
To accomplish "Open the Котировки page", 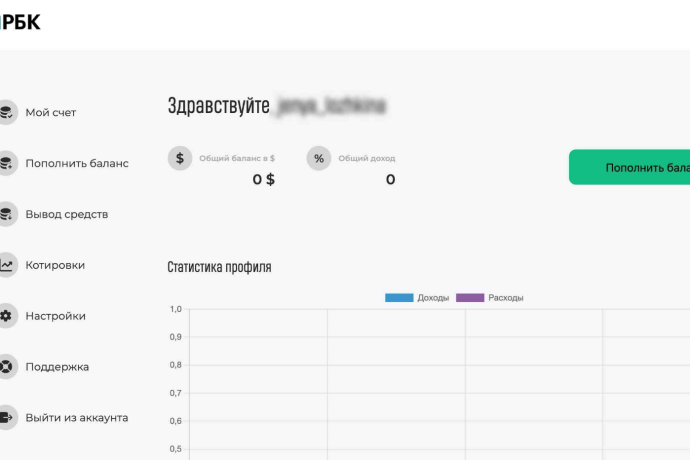I will coord(55,265).
